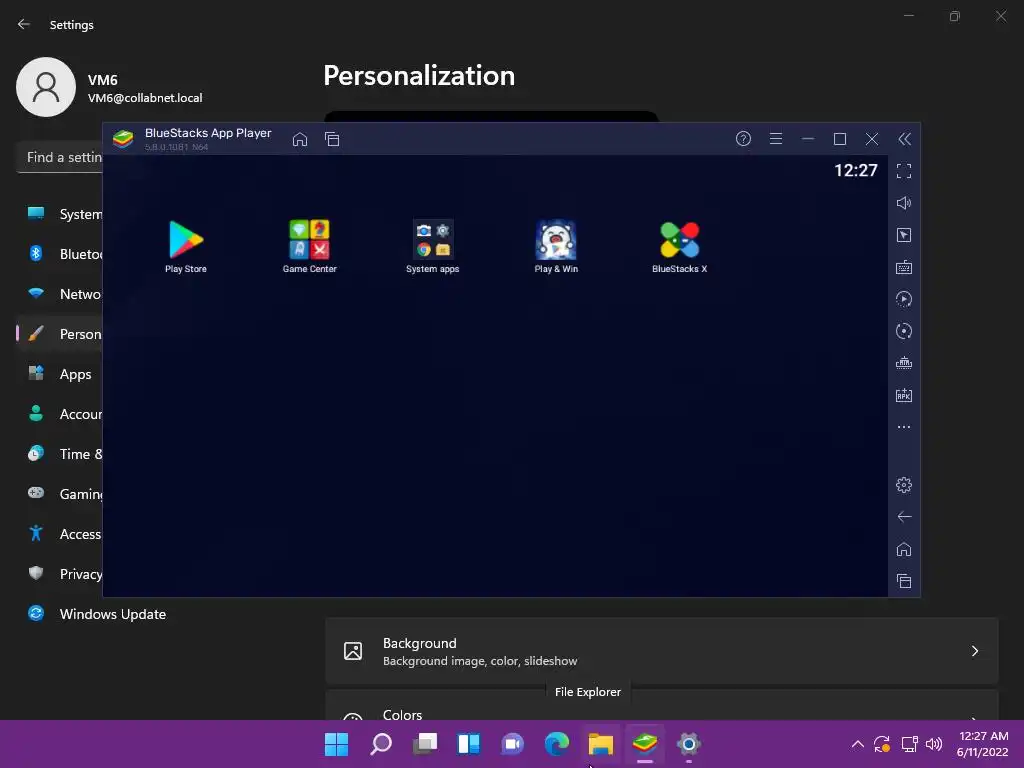Viewport: 1024px width, 768px height.
Task: Click the Android home icon in sidebar
Action: 904,549
